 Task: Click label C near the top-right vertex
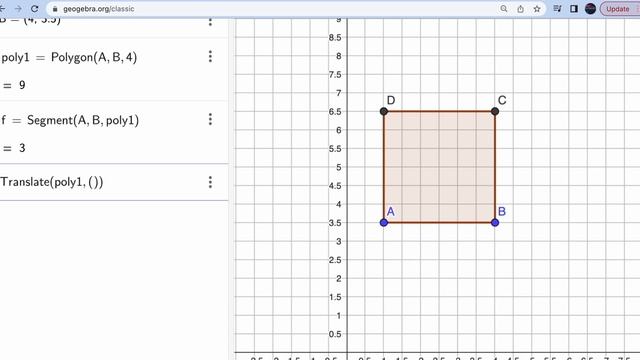click(x=502, y=100)
